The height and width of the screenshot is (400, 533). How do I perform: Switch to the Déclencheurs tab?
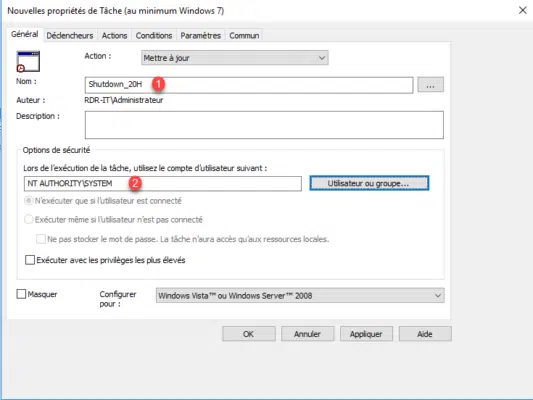click(x=70, y=35)
